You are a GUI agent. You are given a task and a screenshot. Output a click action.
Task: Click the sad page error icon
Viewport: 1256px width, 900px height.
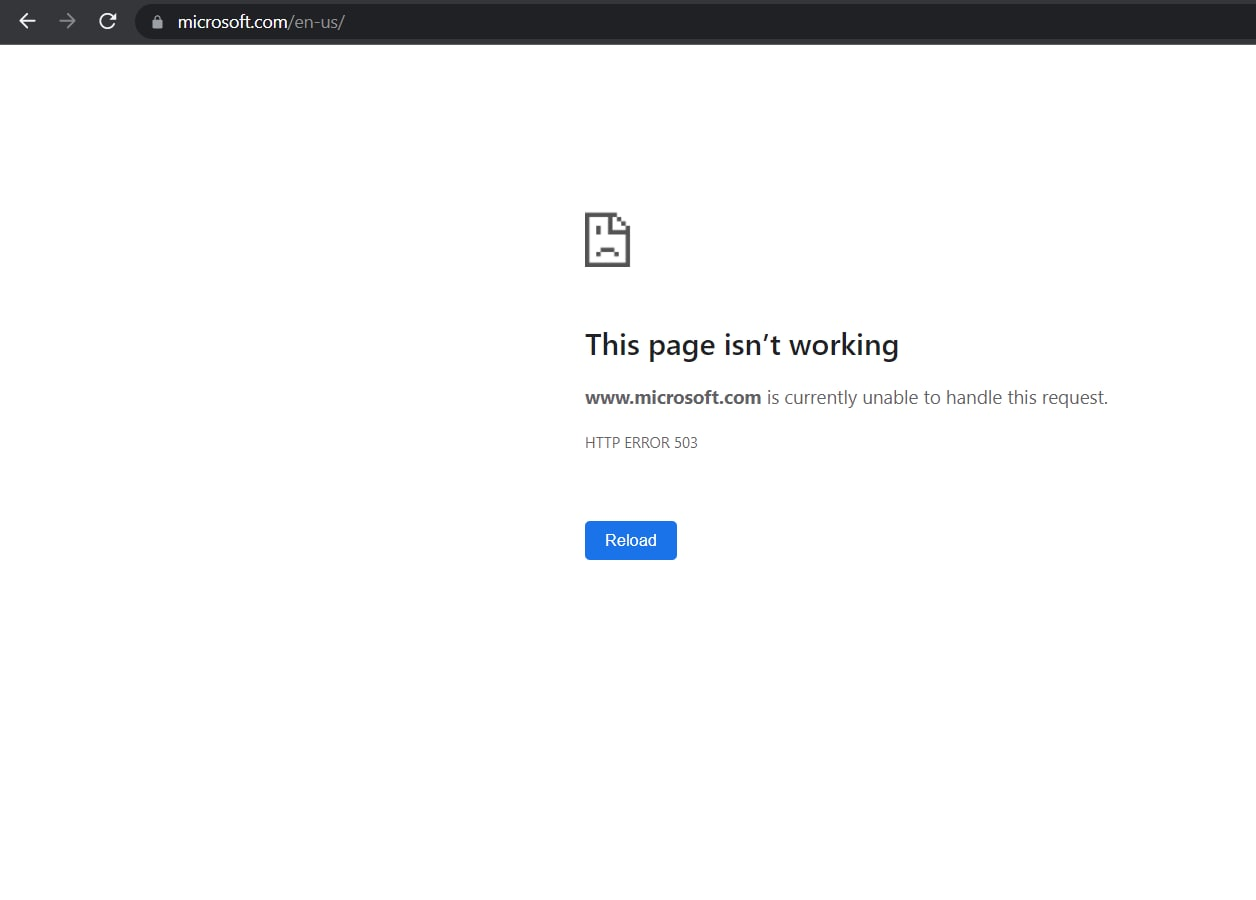(x=607, y=239)
